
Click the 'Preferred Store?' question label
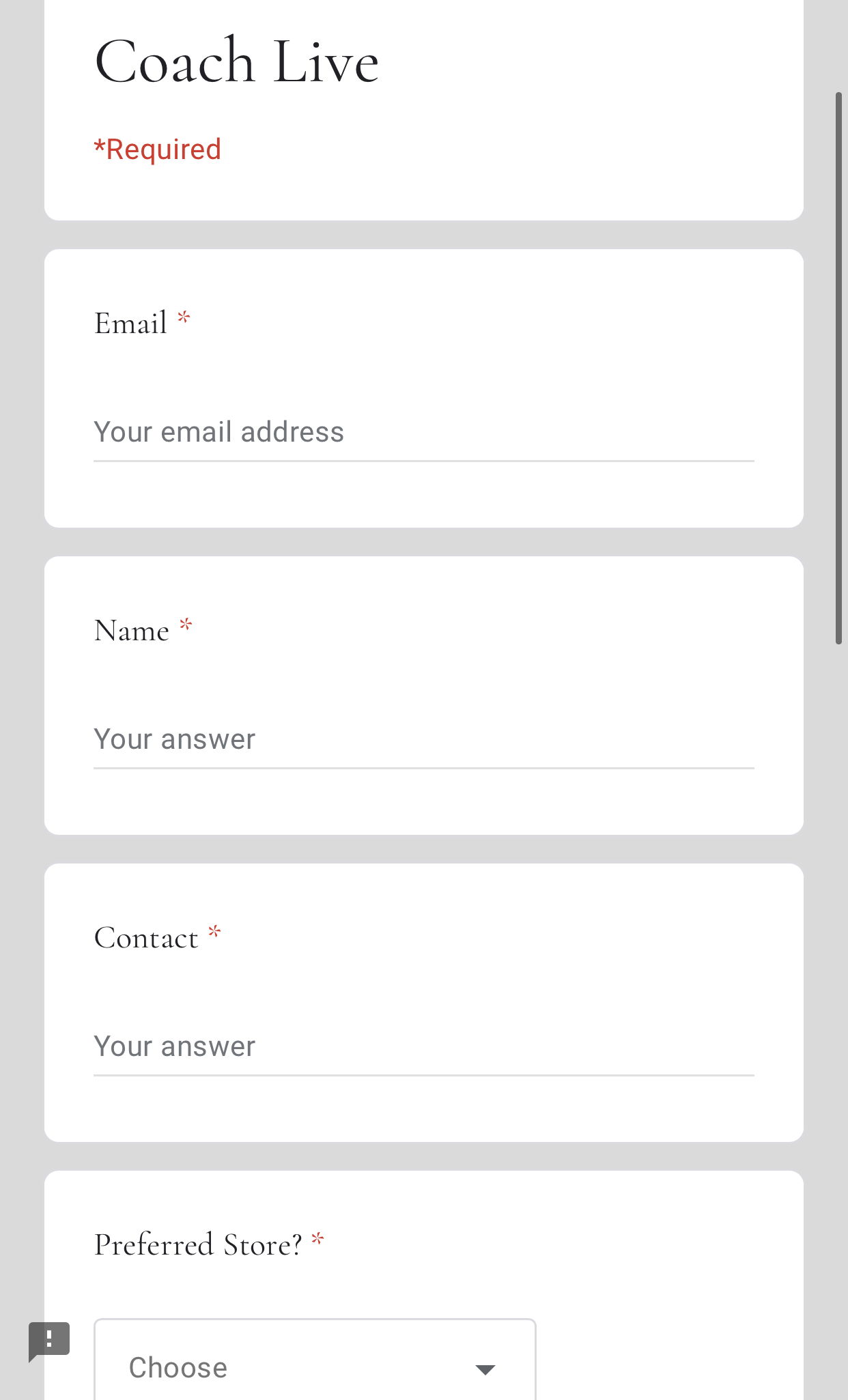click(198, 1245)
